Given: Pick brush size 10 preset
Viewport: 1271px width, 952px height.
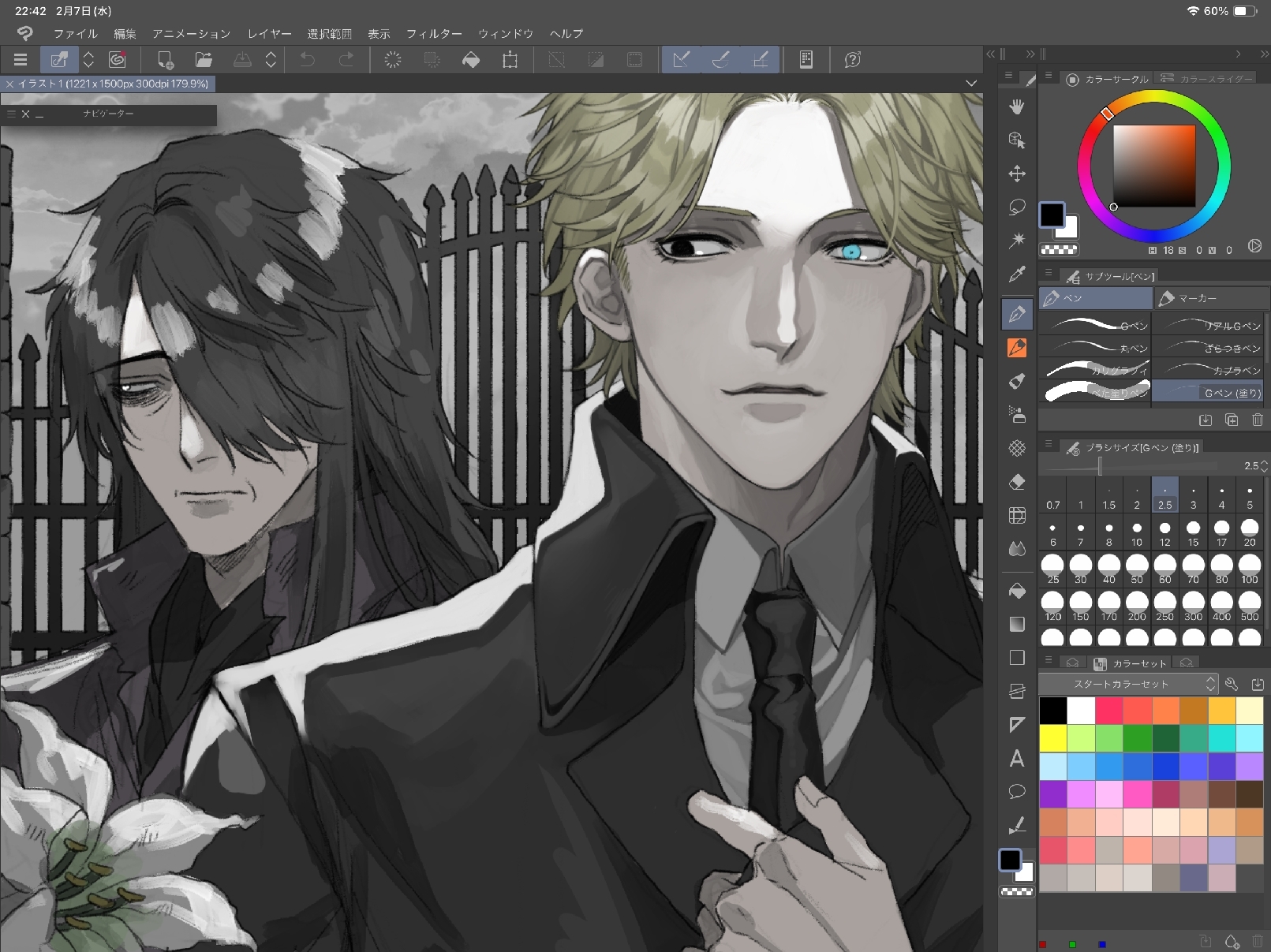Looking at the screenshot, I should coord(1137,532).
